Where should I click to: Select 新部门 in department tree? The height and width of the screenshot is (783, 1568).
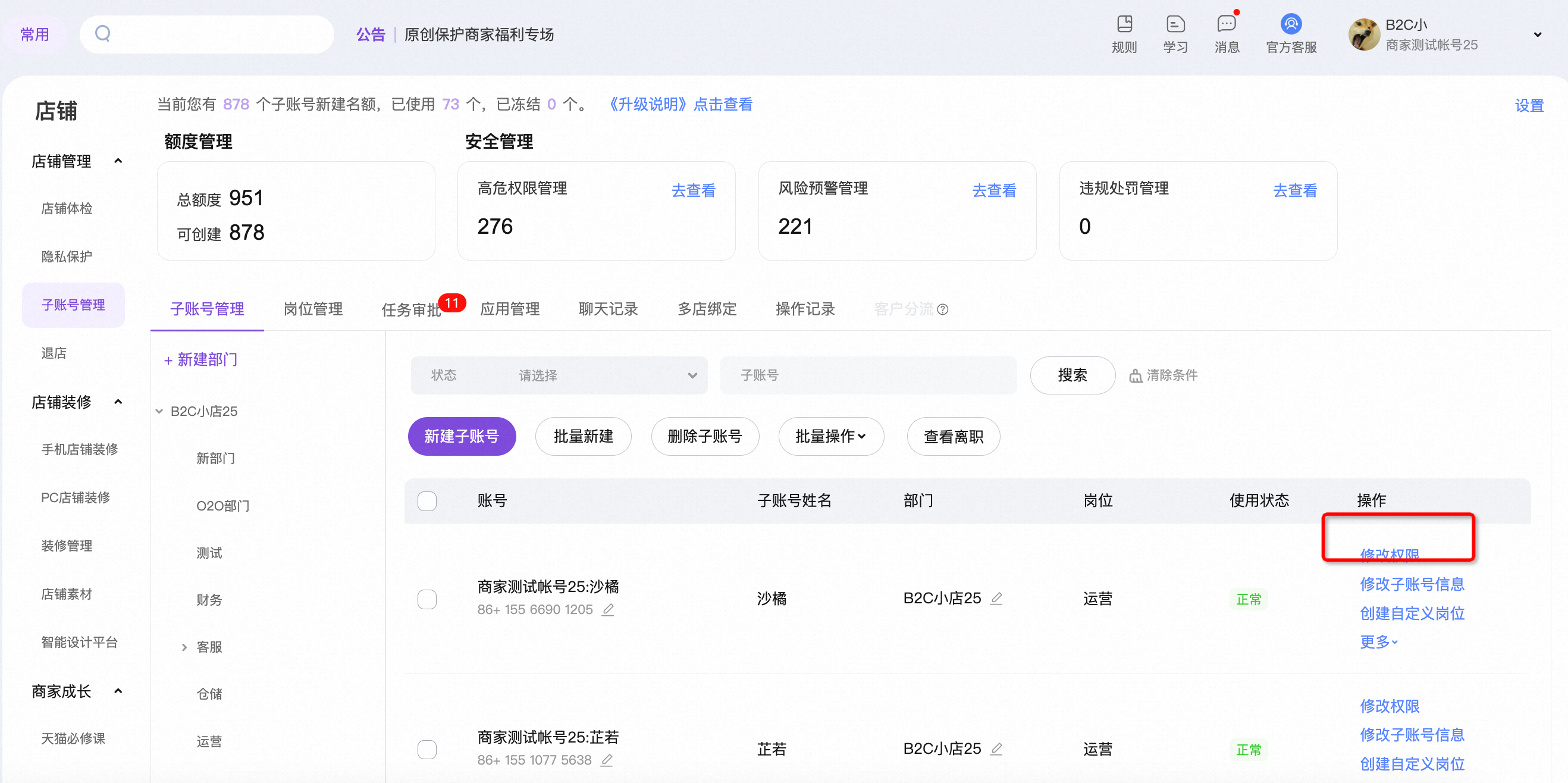[x=215, y=459]
